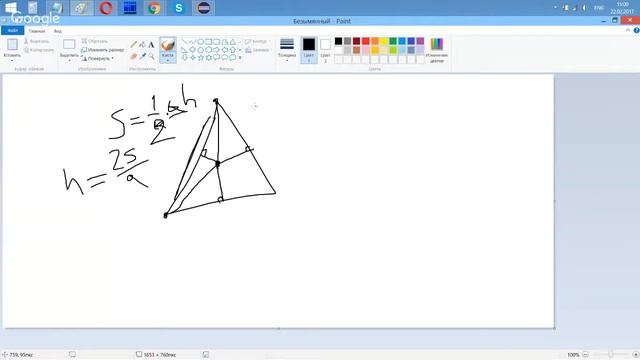Image resolution: width=640 pixels, height=360 pixels.
Task: Click the Paint help question mark icon
Action: (x=636, y=31)
